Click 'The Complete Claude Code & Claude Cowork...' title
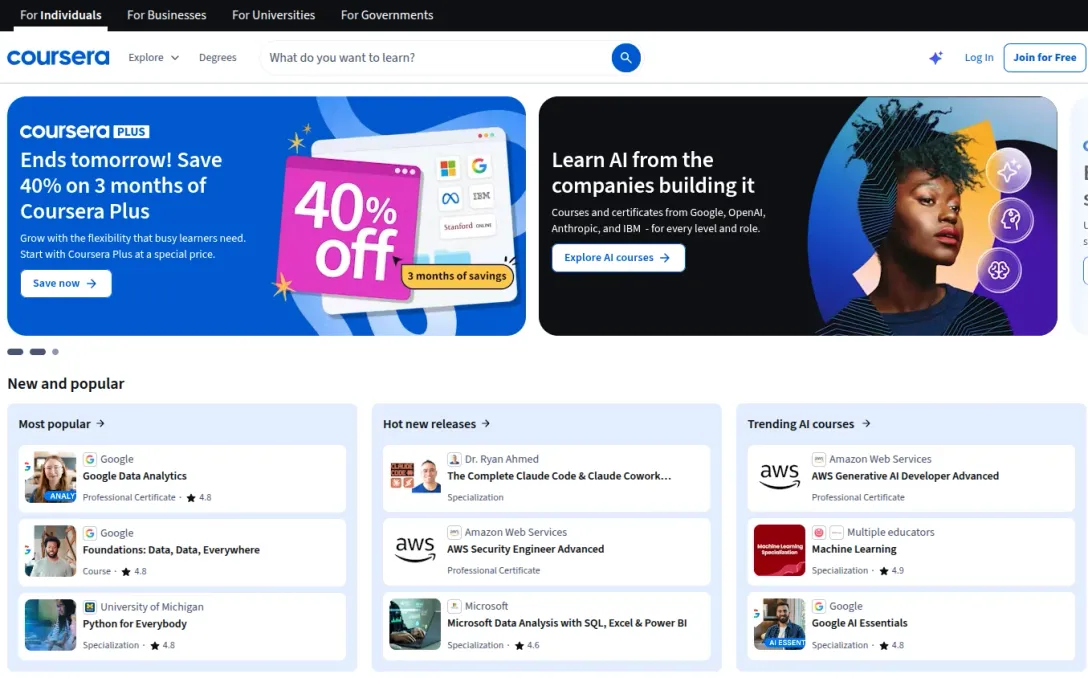The height and width of the screenshot is (678, 1088). click(x=559, y=476)
